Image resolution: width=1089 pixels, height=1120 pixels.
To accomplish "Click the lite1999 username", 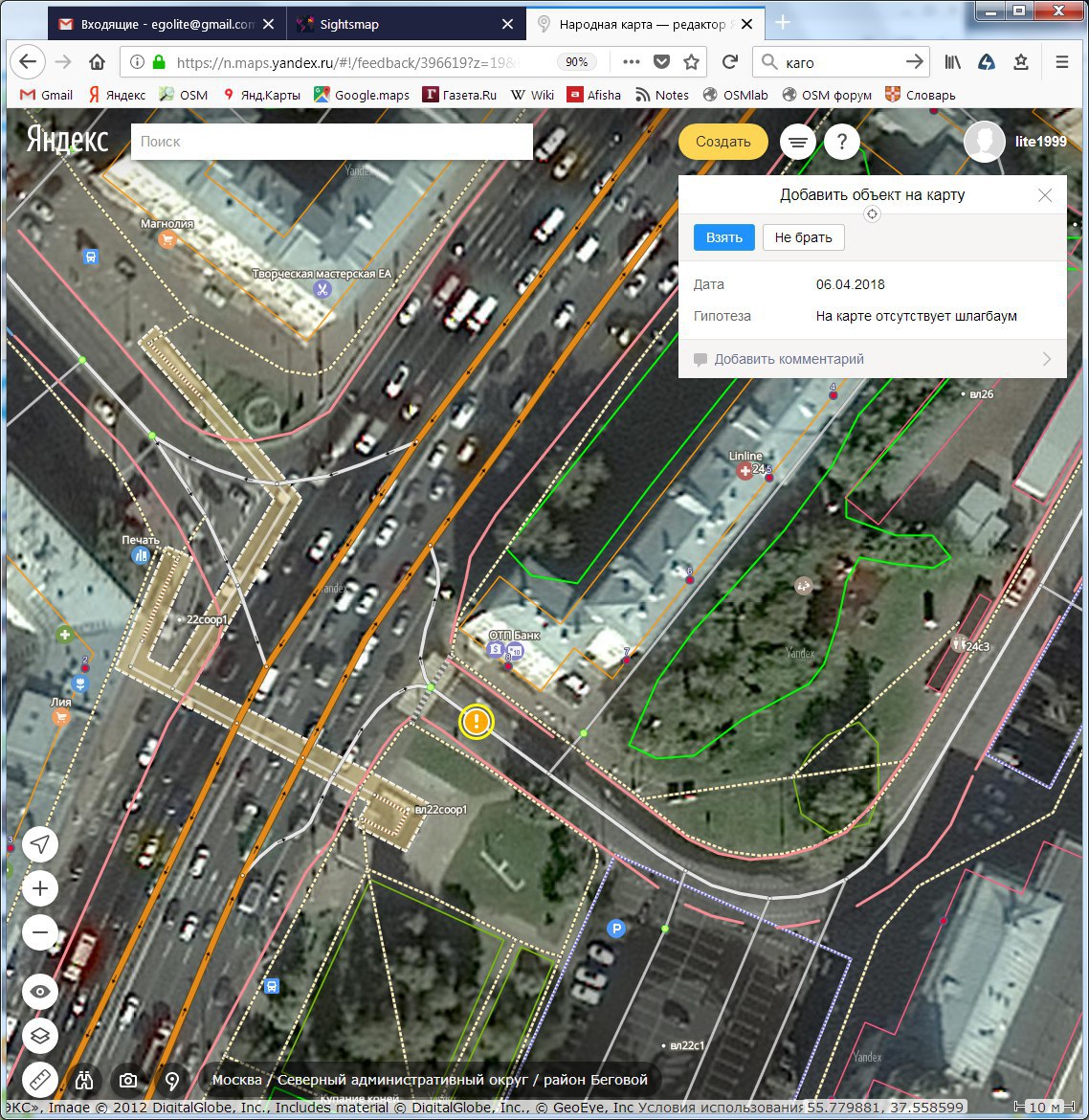I will pyautogui.click(x=1040, y=142).
